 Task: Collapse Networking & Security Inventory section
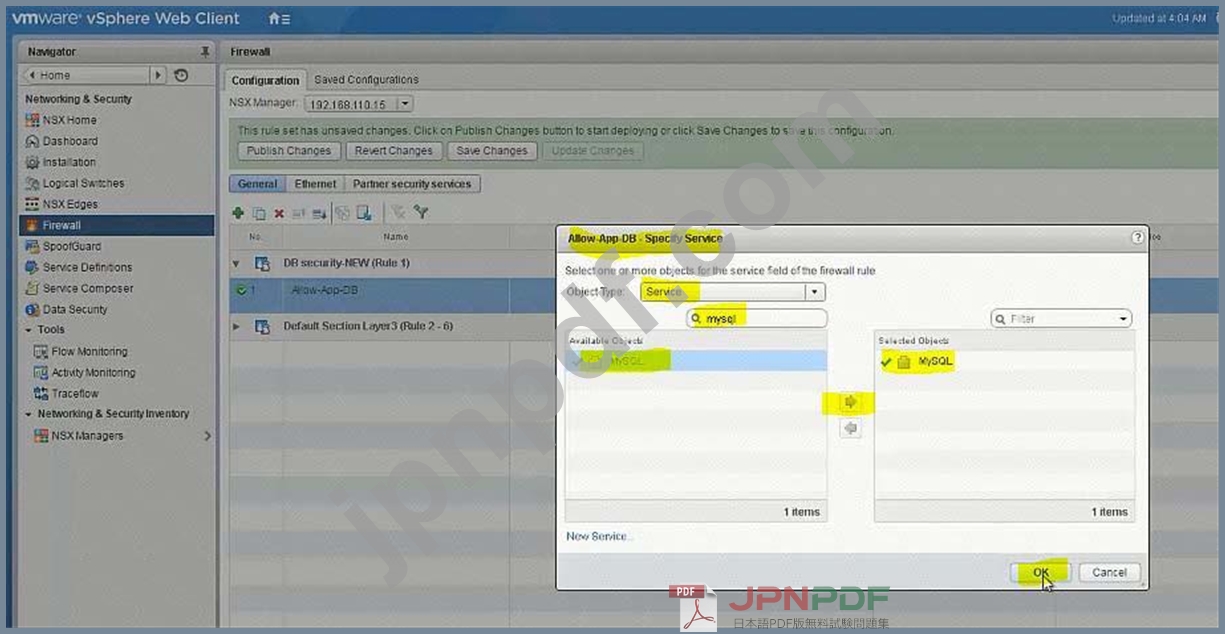28,414
